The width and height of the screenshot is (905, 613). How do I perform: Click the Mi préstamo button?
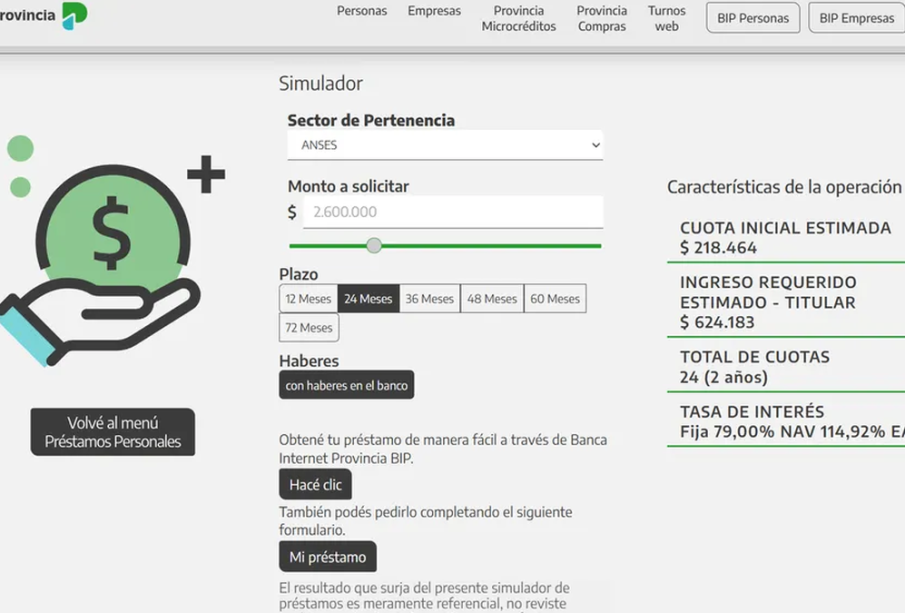click(x=328, y=557)
